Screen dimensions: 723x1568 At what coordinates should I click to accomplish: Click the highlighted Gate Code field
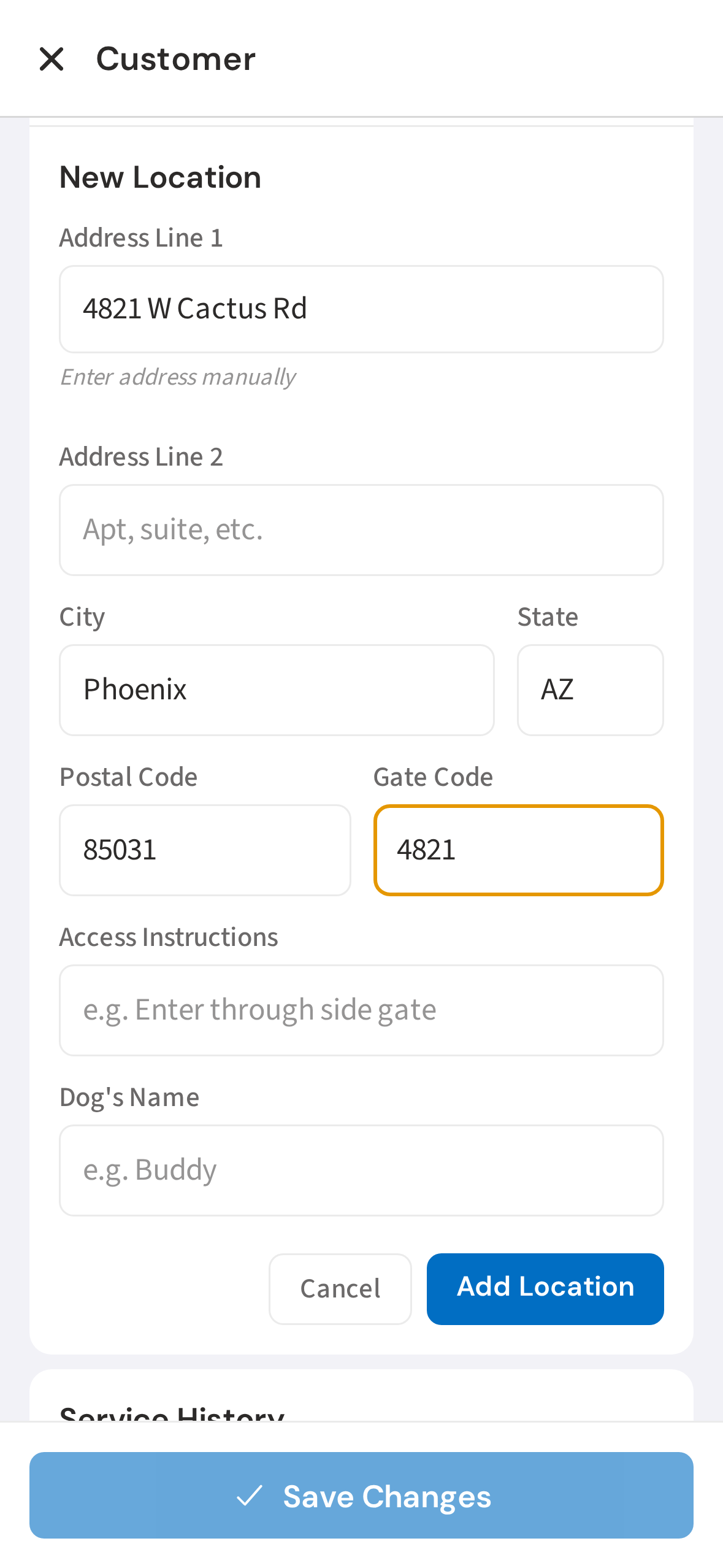coord(519,850)
